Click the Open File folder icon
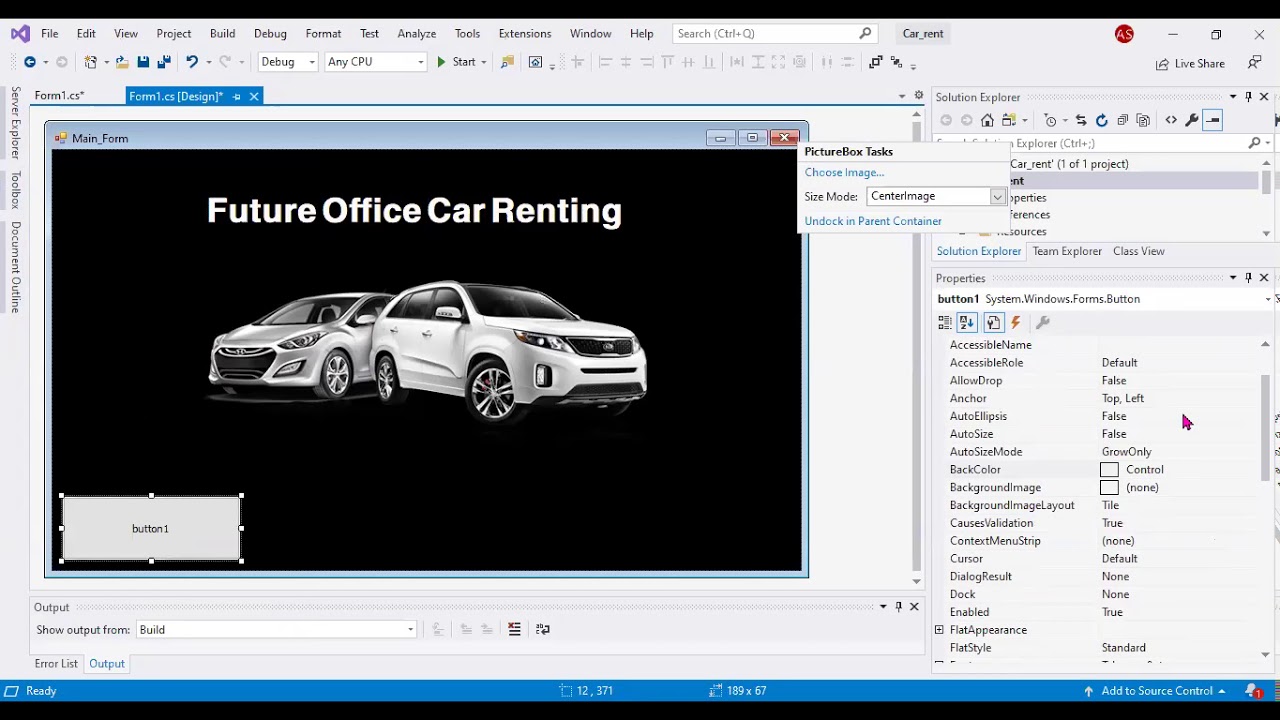The image size is (1280, 720). pyautogui.click(x=122, y=62)
